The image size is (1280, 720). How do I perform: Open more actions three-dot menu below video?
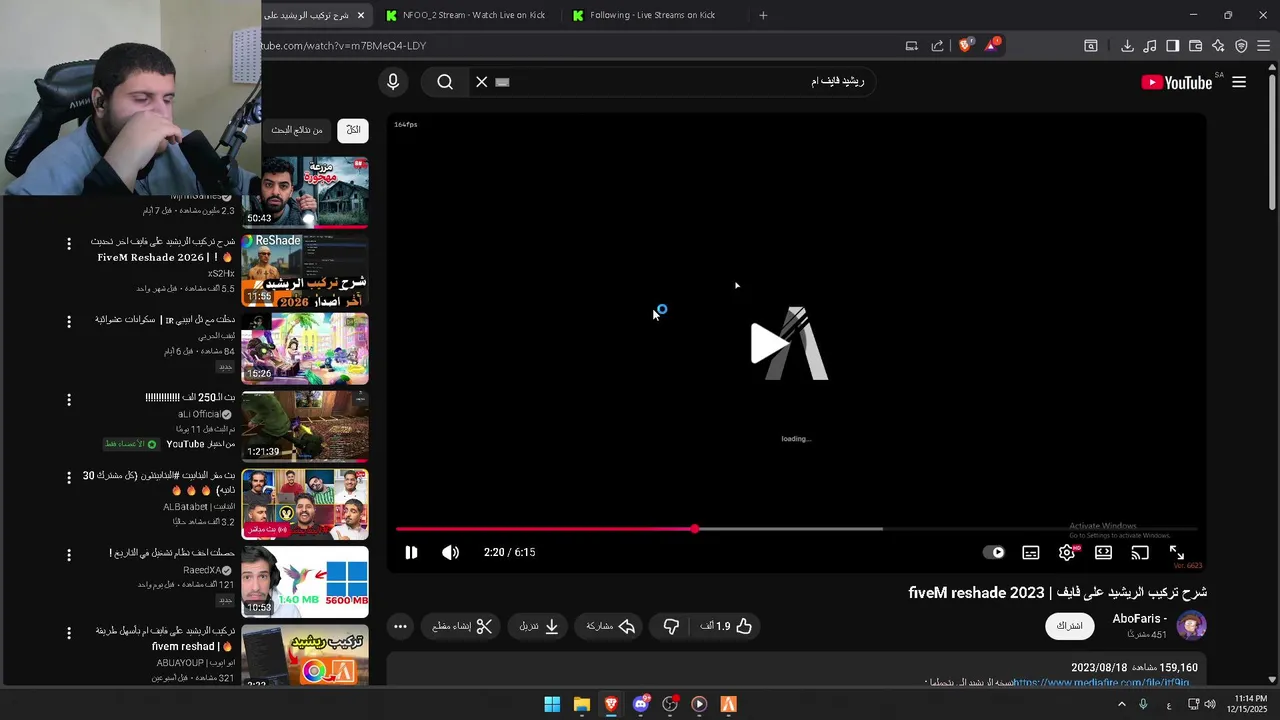[400, 626]
